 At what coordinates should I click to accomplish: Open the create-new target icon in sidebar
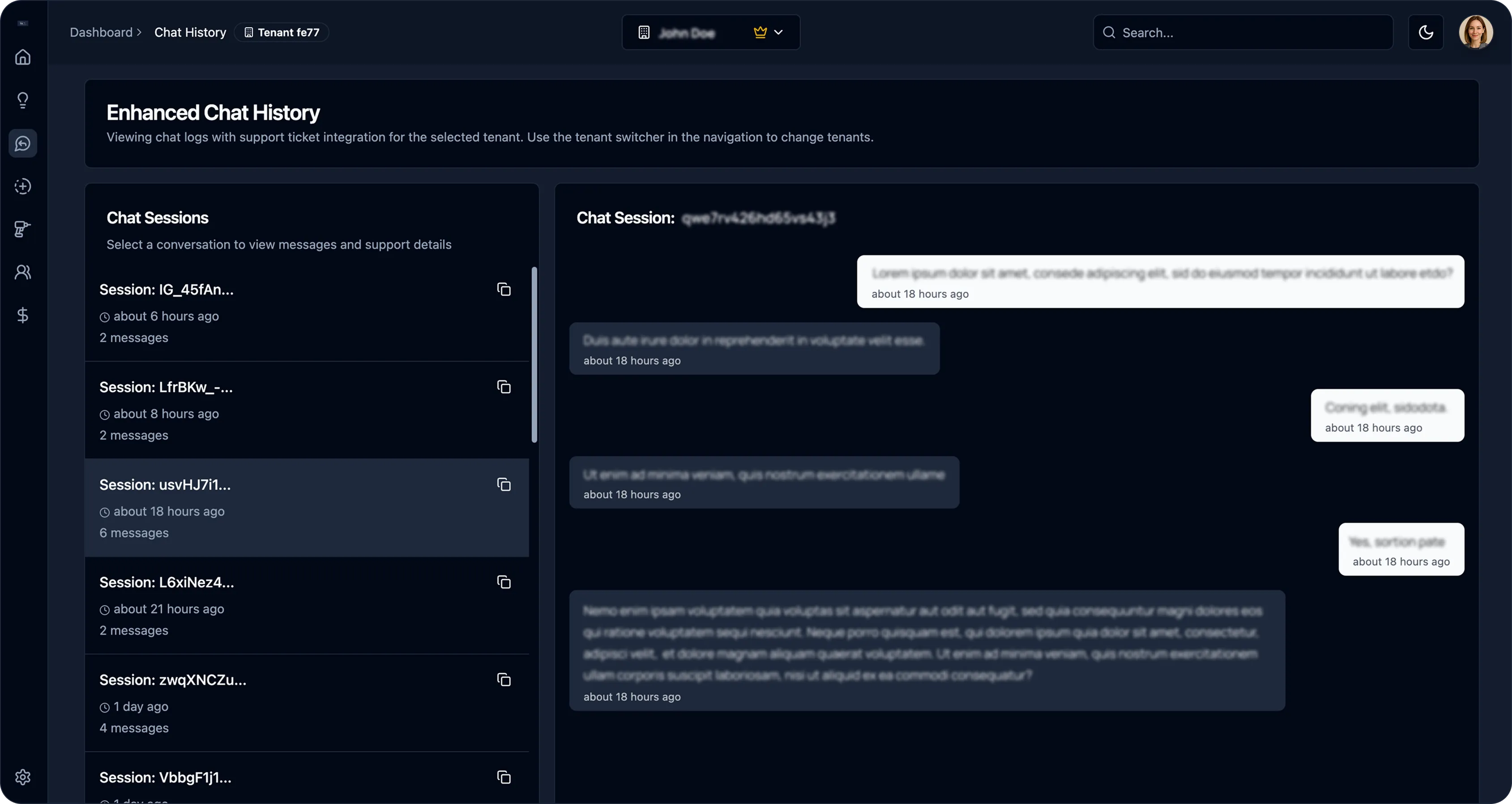[x=22, y=186]
